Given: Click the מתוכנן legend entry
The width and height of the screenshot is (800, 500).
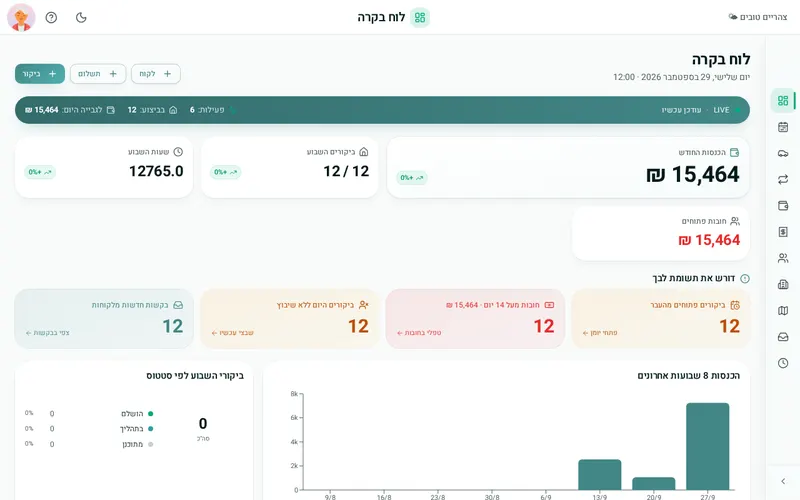Looking at the screenshot, I should 138,444.
